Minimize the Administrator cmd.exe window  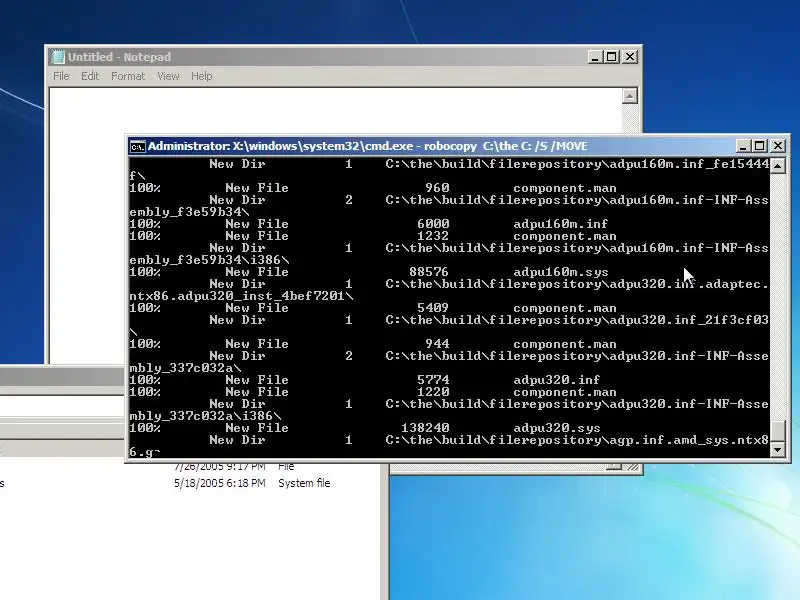743,146
